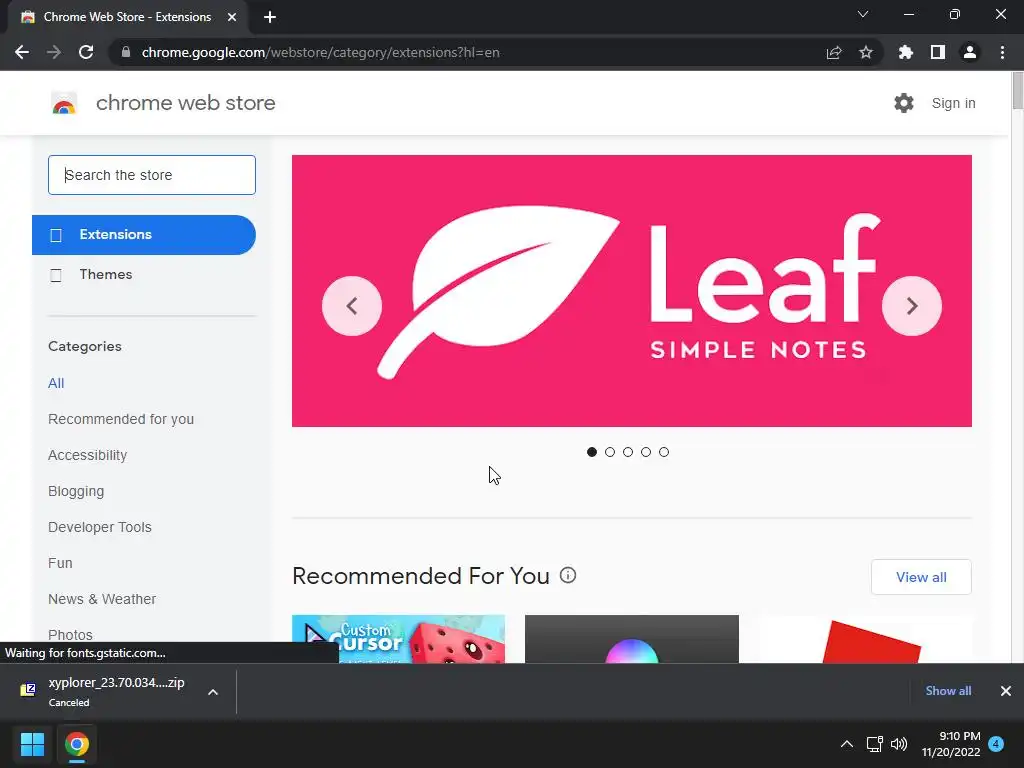The image size is (1024, 768).
Task: Click View all for recommendations
Action: coord(921,577)
